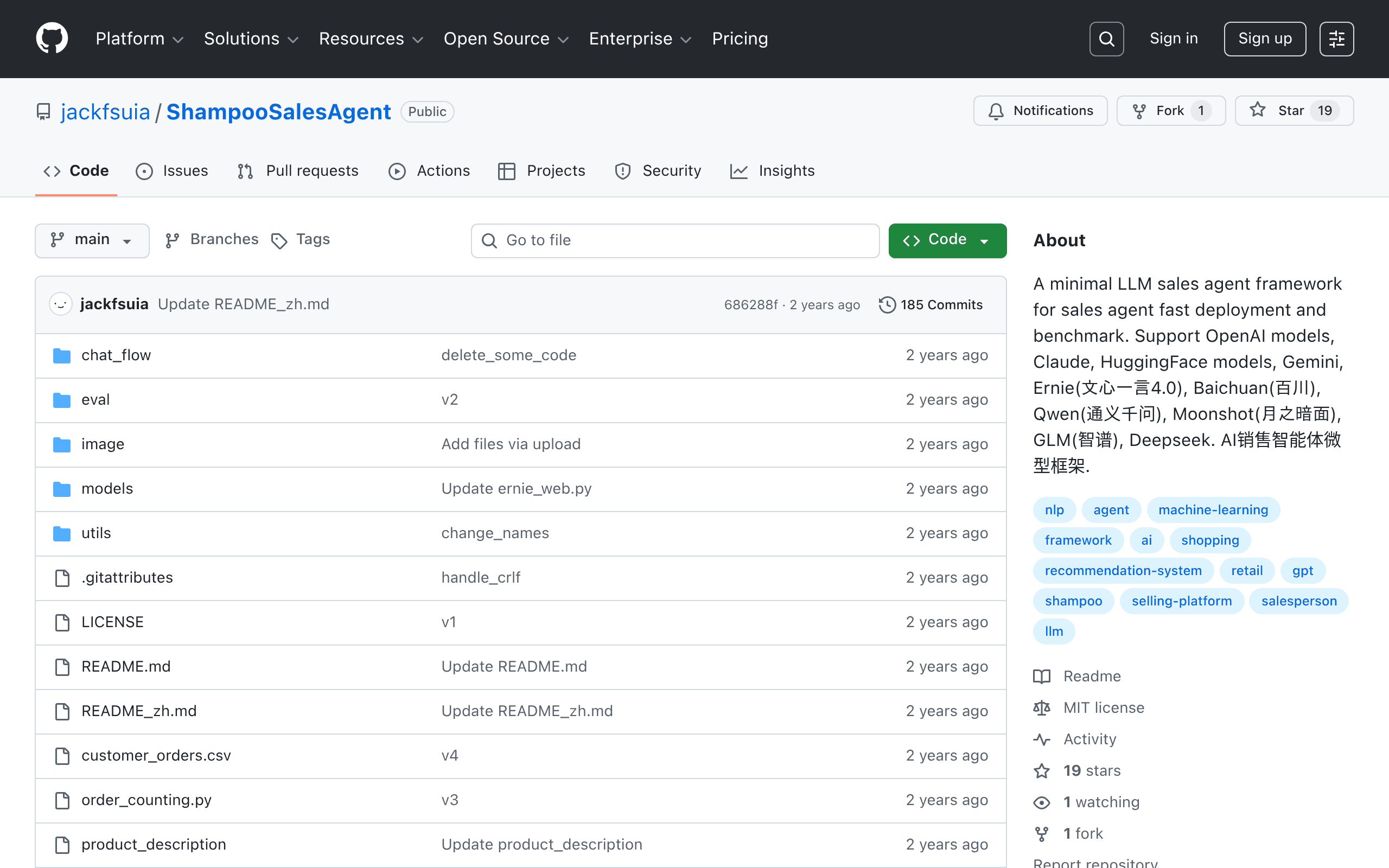The height and width of the screenshot is (868, 1389).
Task: Open the jackfsuia owner link
Action: point(105,112)
